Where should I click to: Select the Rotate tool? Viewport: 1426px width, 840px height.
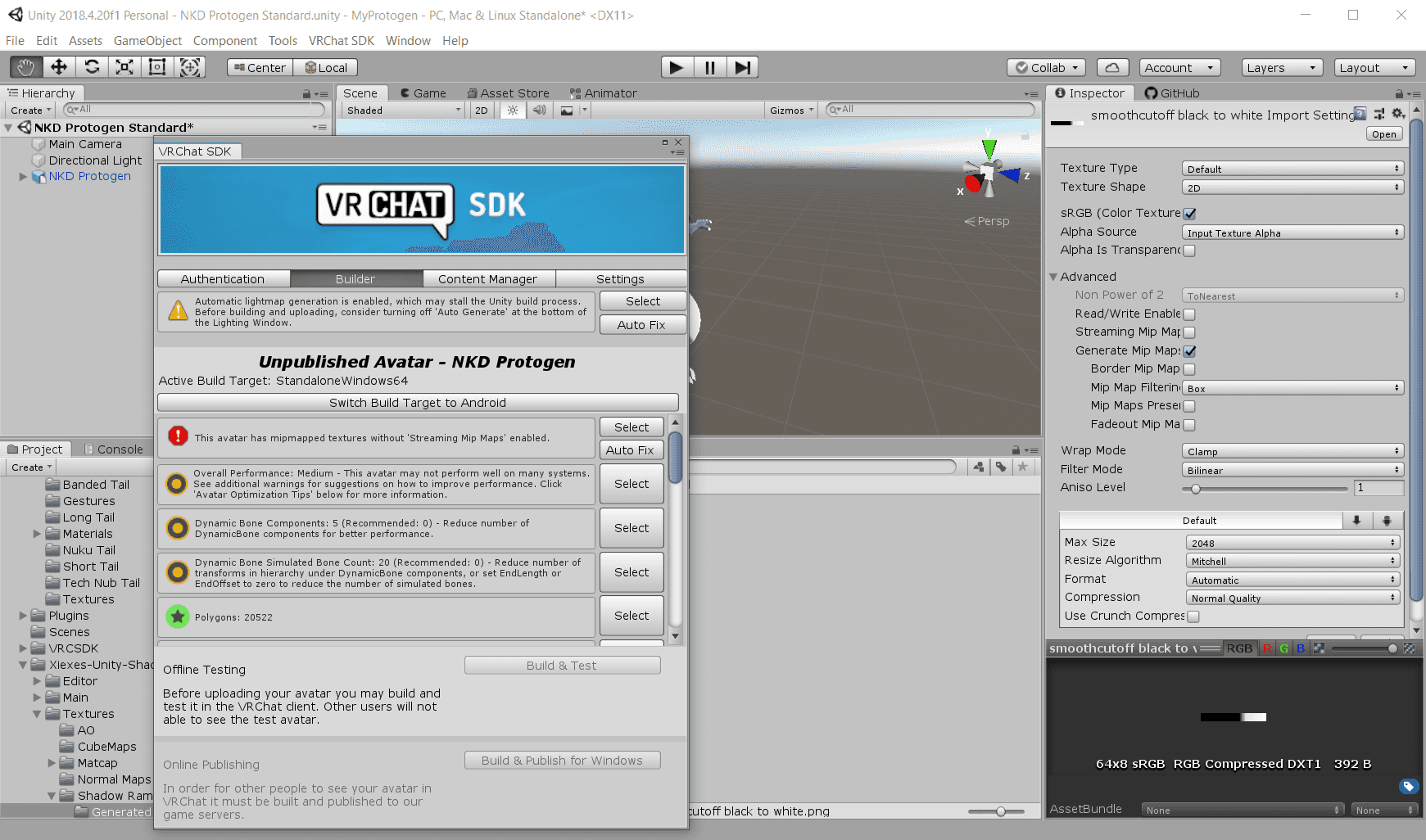tap(92, 67)
